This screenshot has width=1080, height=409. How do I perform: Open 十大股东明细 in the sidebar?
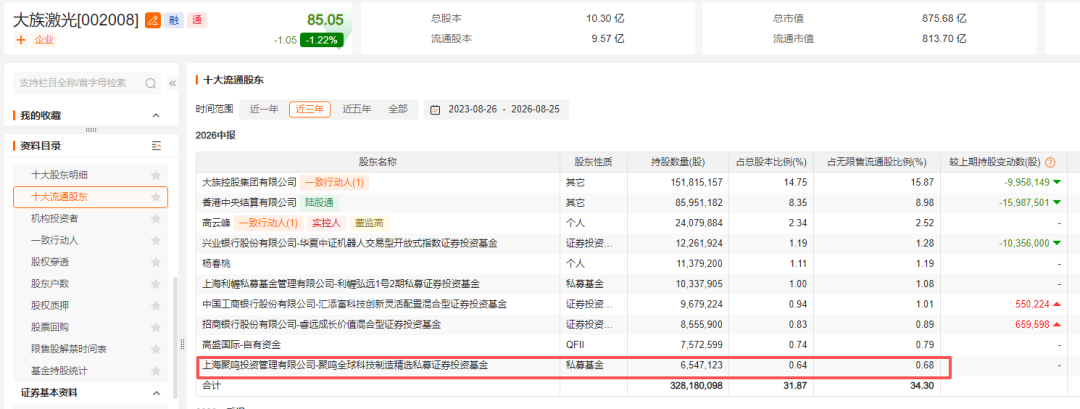click(59, 175)
